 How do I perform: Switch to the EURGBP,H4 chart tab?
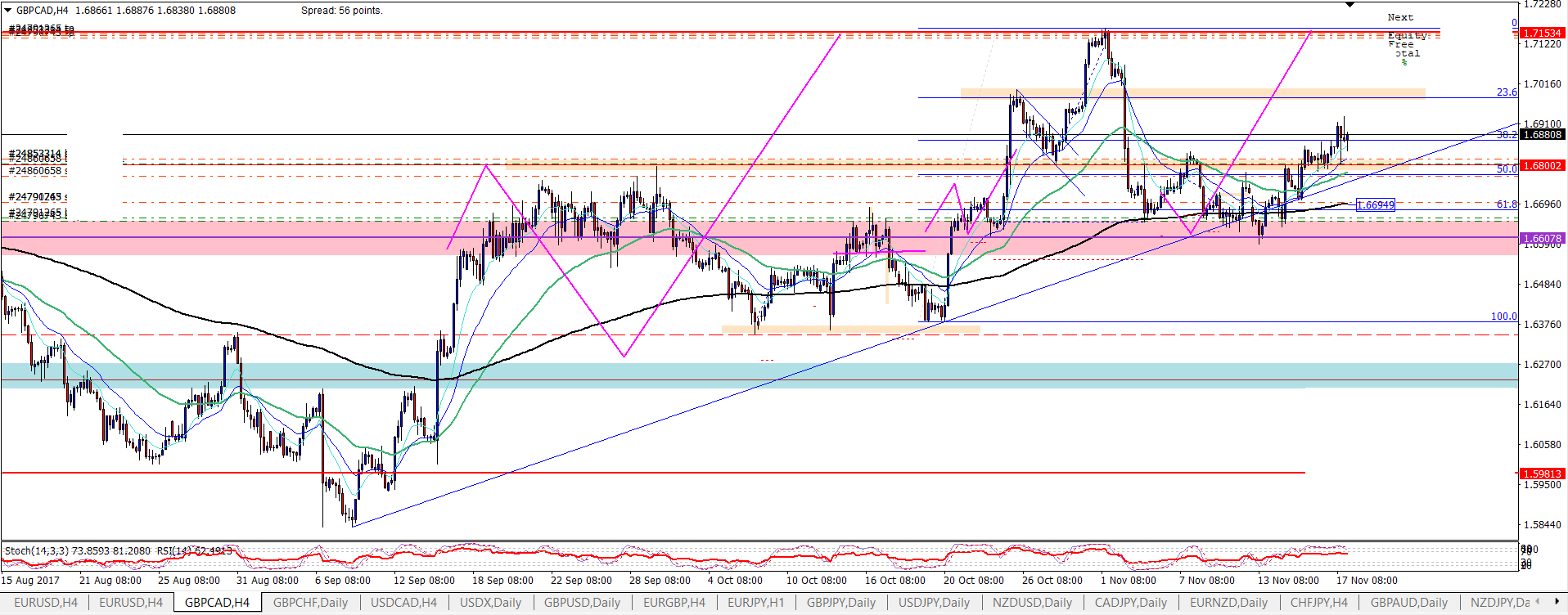coord(674,603)
